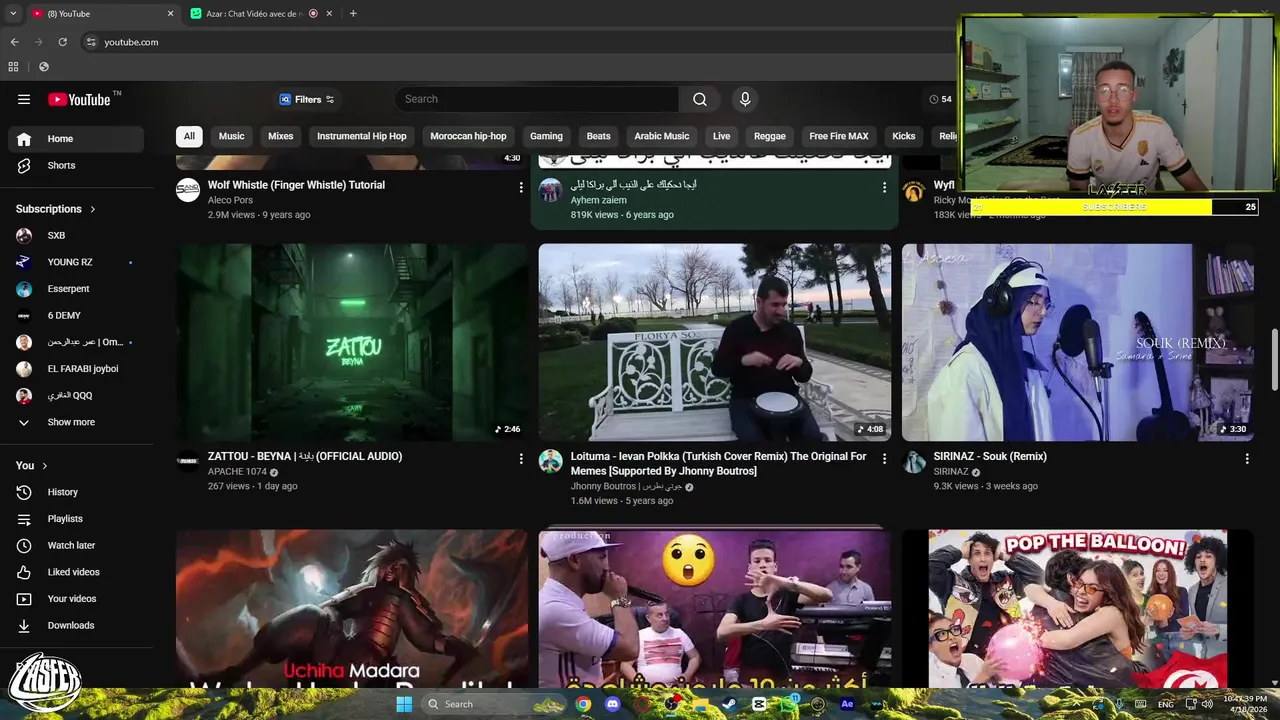Select the Gaming filter chip
The image size is (1280, 720).
(546, 136)
